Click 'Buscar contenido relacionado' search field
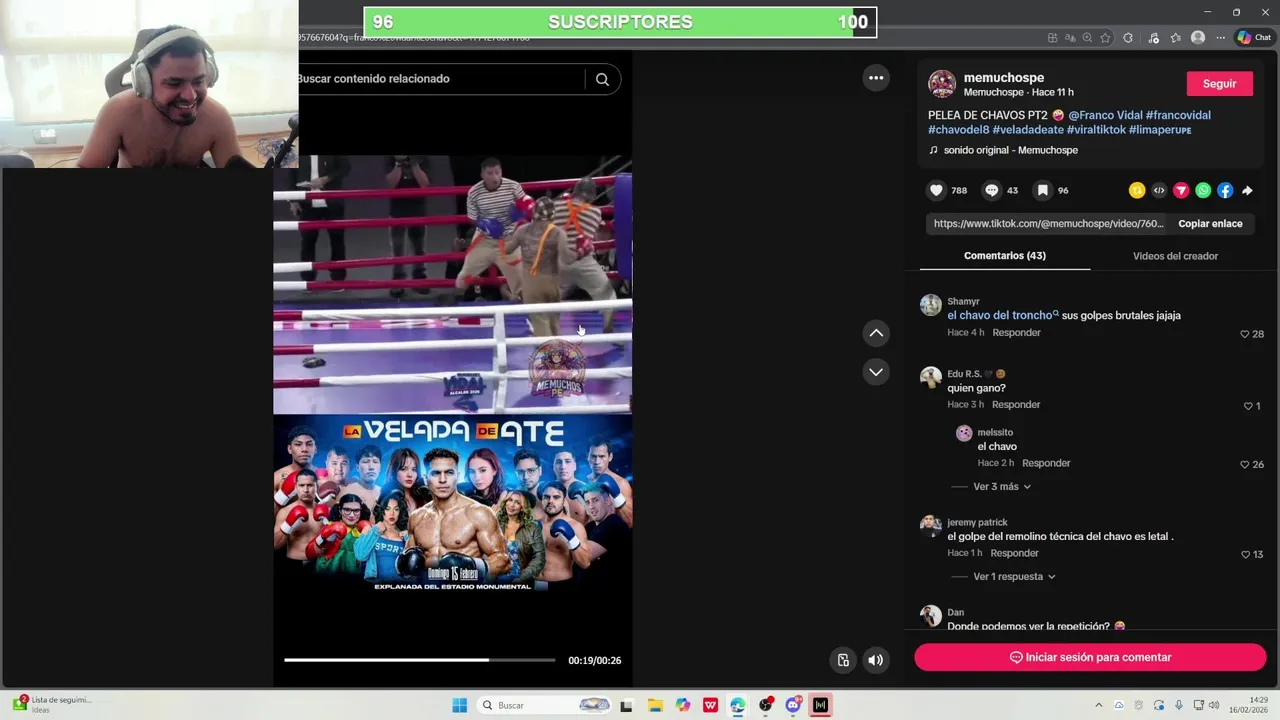The height and width of the screenshot is (720, 1280). pos(440,79)
